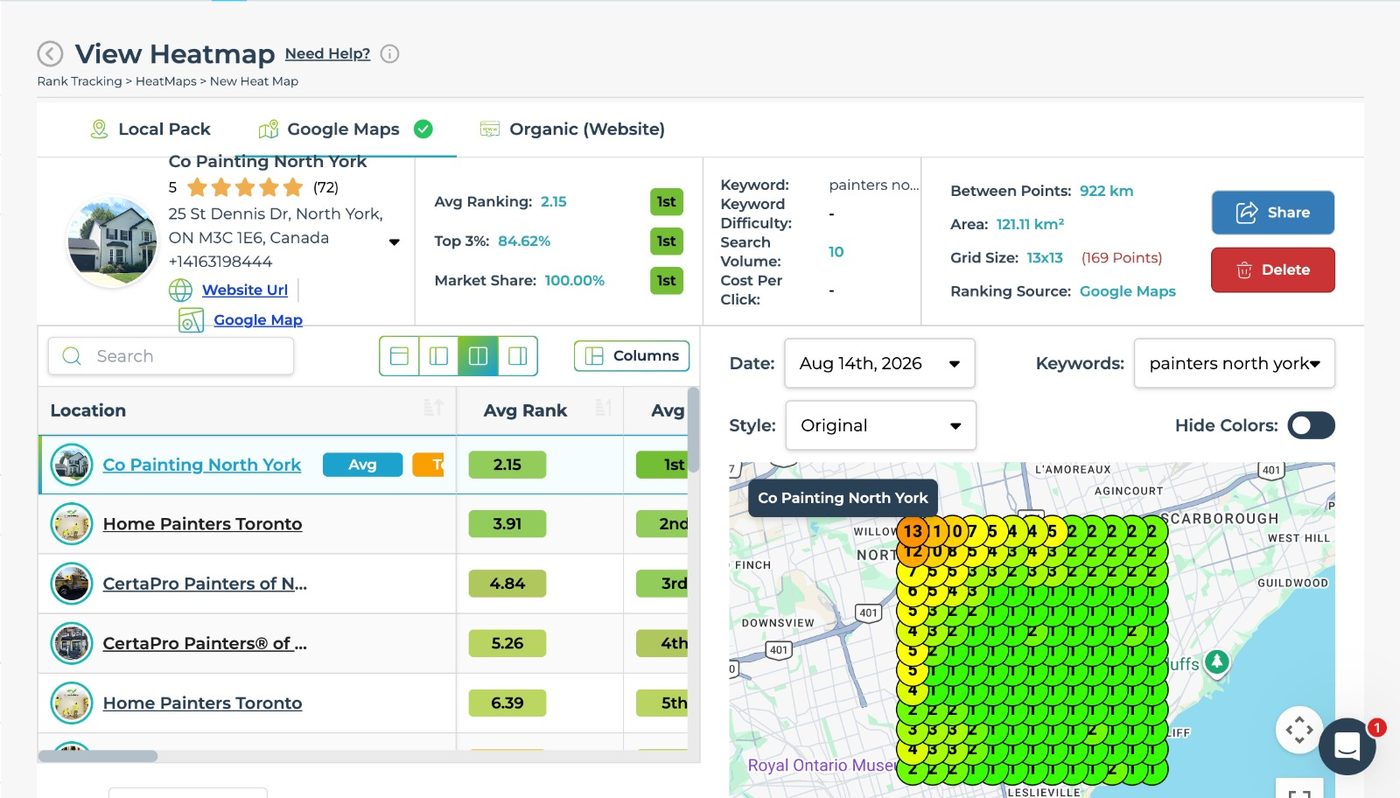
Task: Click the 1st badge beside Market Share
Action: [666, 281]
